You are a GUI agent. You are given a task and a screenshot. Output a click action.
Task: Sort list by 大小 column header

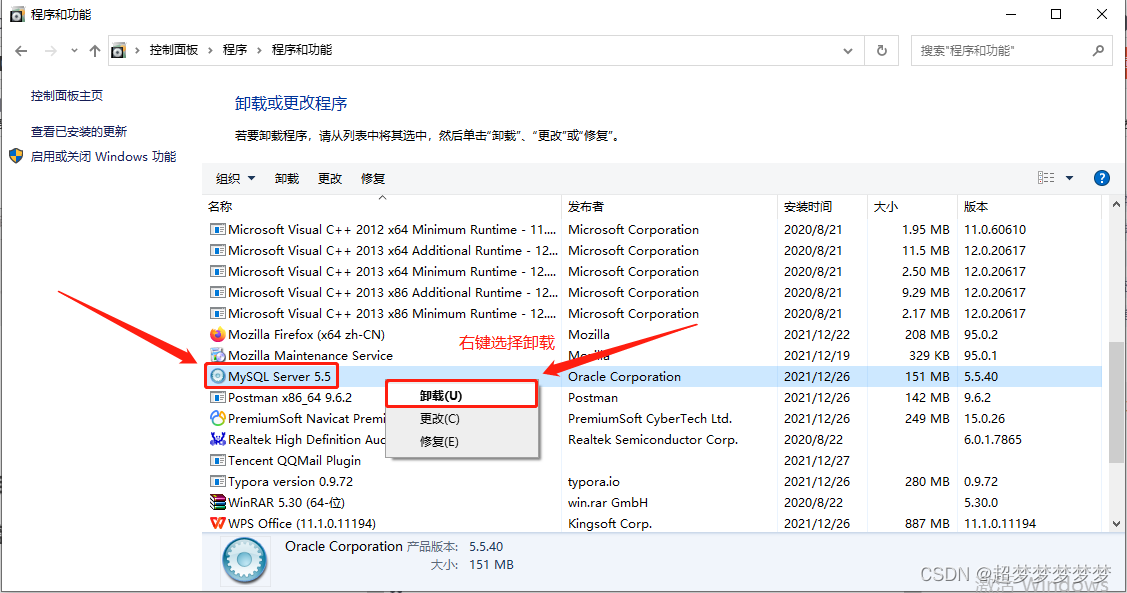point(912,206)
